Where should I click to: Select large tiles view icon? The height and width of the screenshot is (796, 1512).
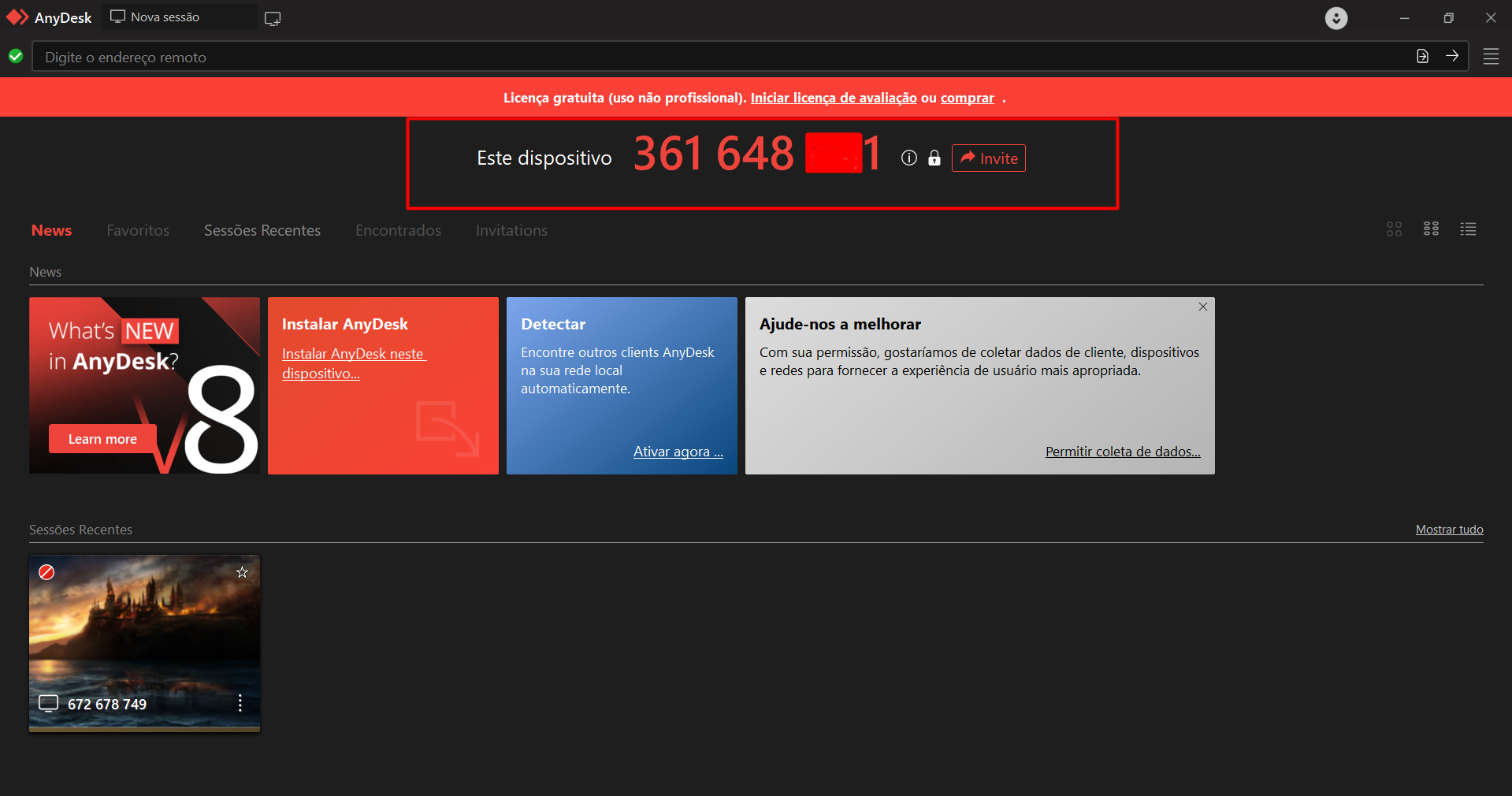tap(1394, 229)
